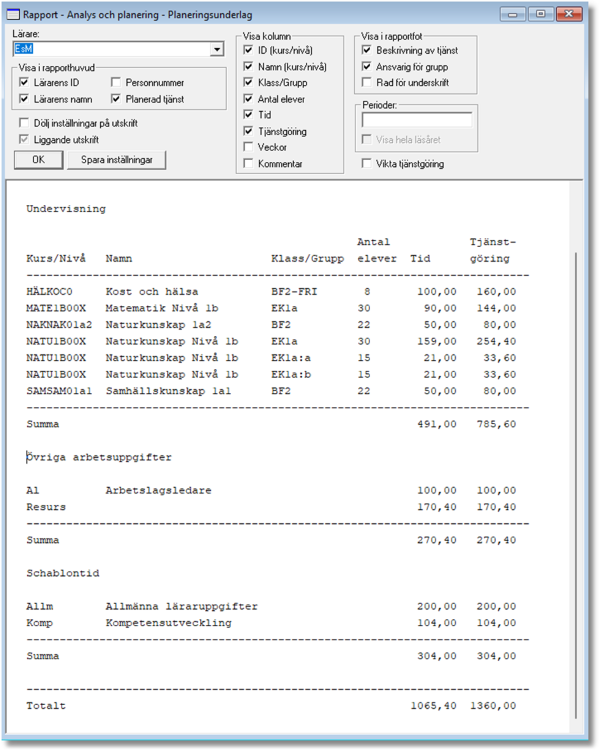Image resolution: width=600 pixels, height=752 pixels.
Task: Toggle Lärarens namn checkbox
Action: pos(25,99)
